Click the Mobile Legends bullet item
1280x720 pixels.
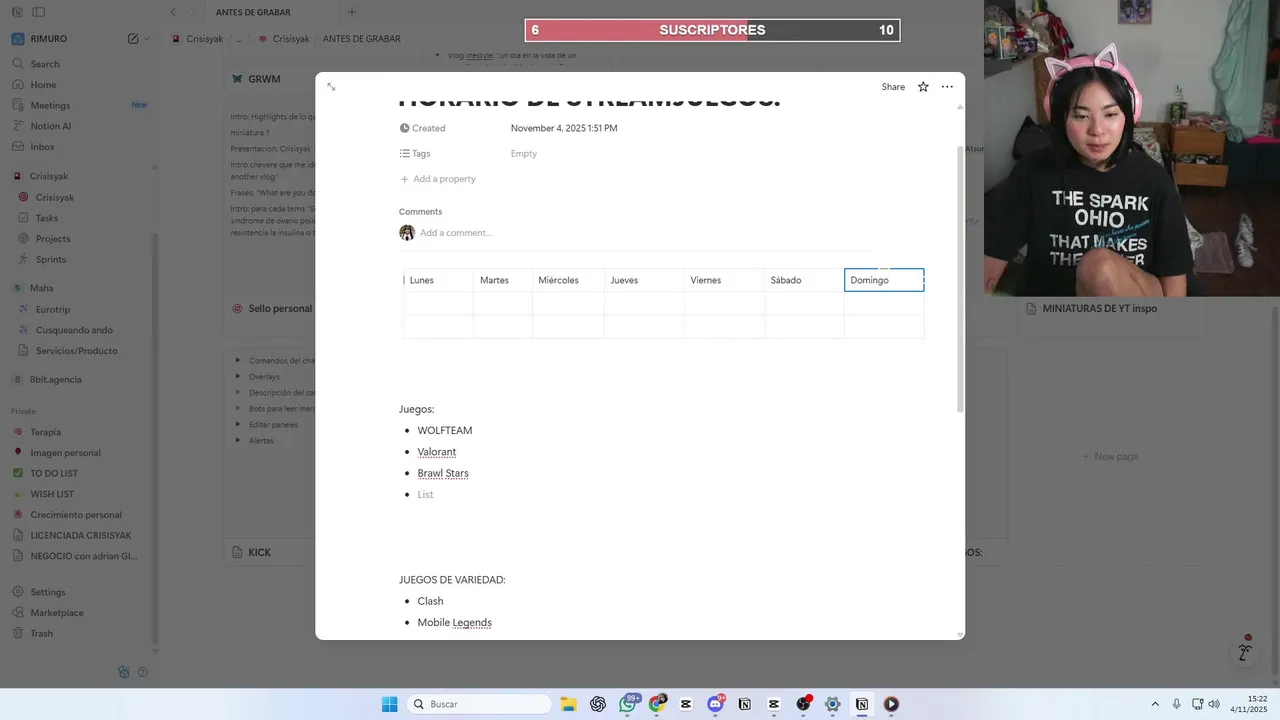[x=455, y=623]
